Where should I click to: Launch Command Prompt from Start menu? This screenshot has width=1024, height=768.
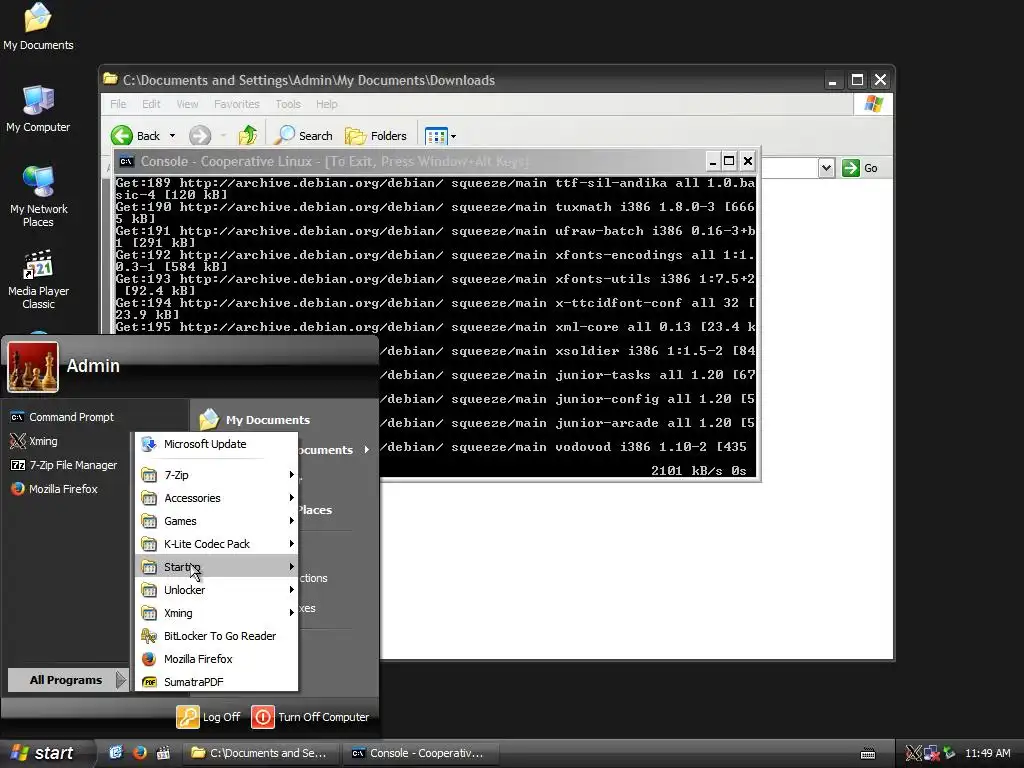point(62,417)
